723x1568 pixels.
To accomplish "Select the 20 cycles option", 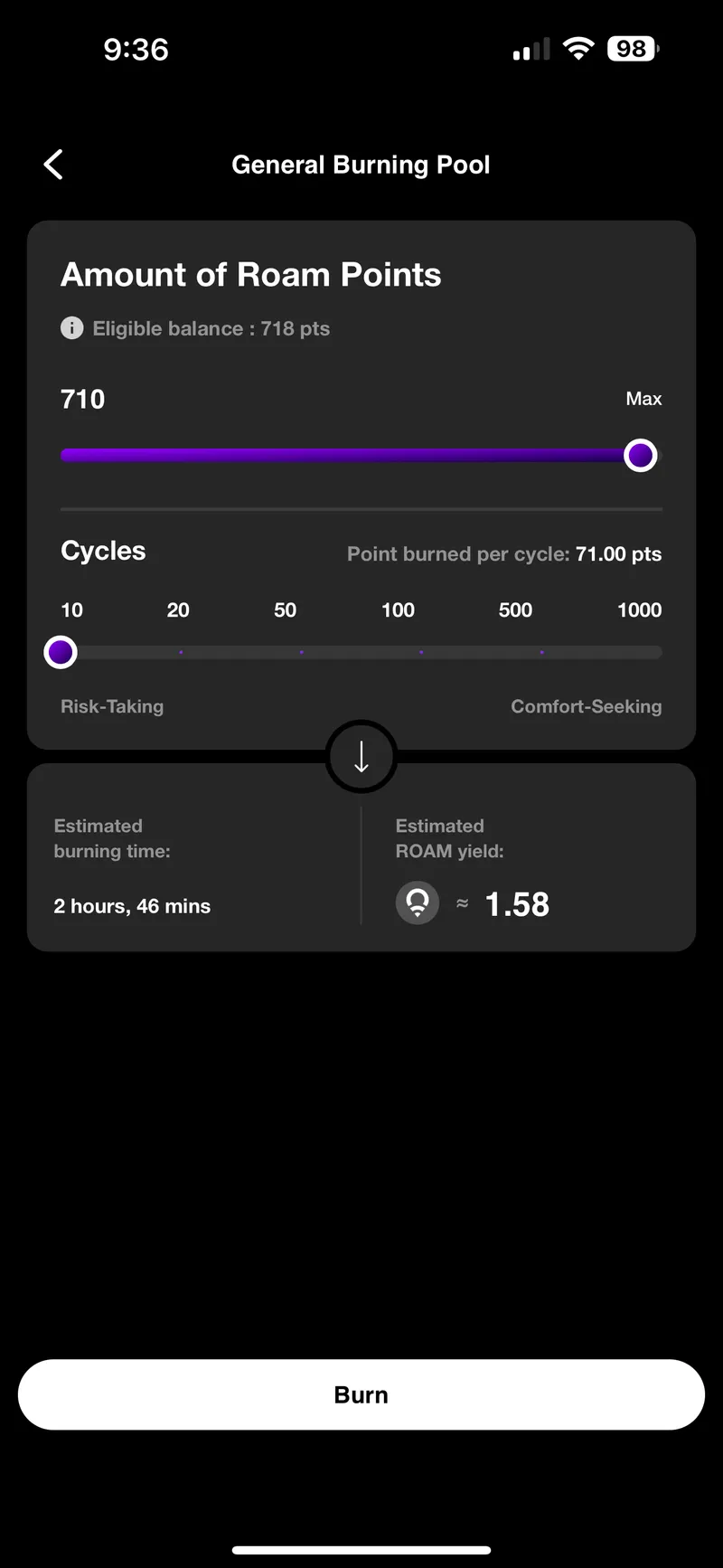I will coord(181,652).
